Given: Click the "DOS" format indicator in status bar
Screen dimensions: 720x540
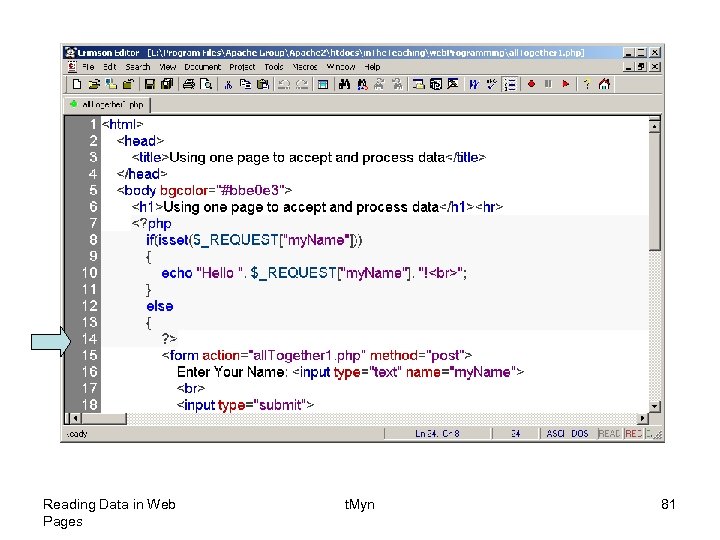Looking at the screenshot, I should point(580,433).
